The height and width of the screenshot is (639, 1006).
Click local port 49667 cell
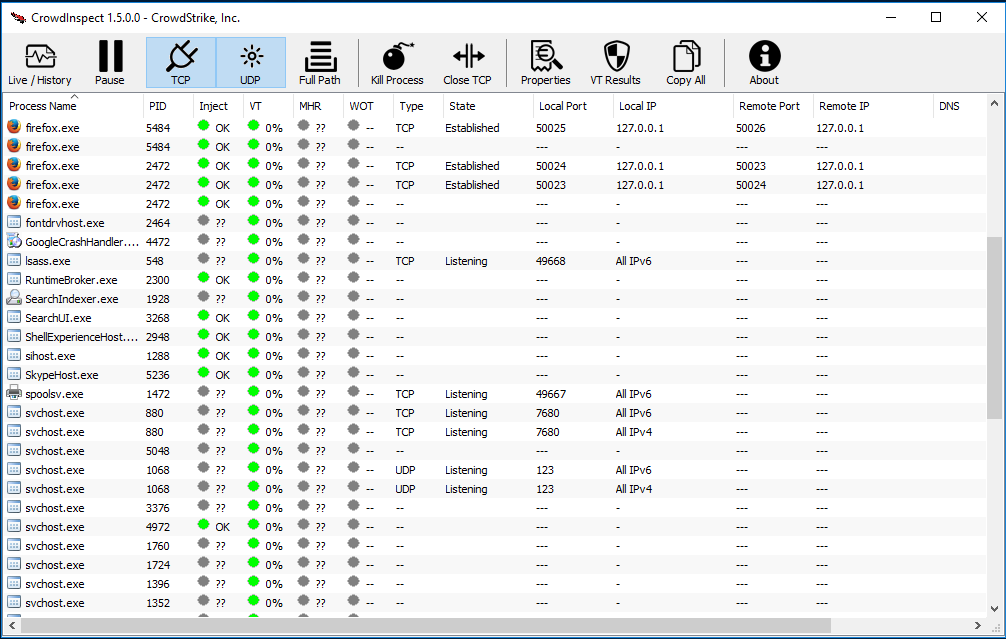551,394
